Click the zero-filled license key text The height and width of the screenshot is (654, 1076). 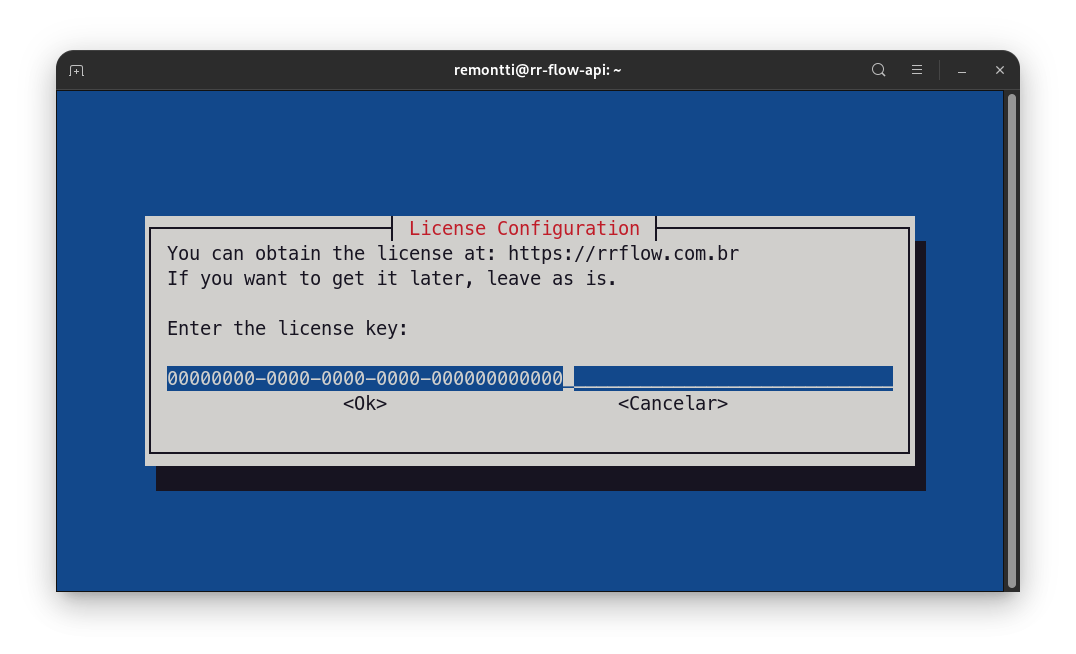[365, 378]
